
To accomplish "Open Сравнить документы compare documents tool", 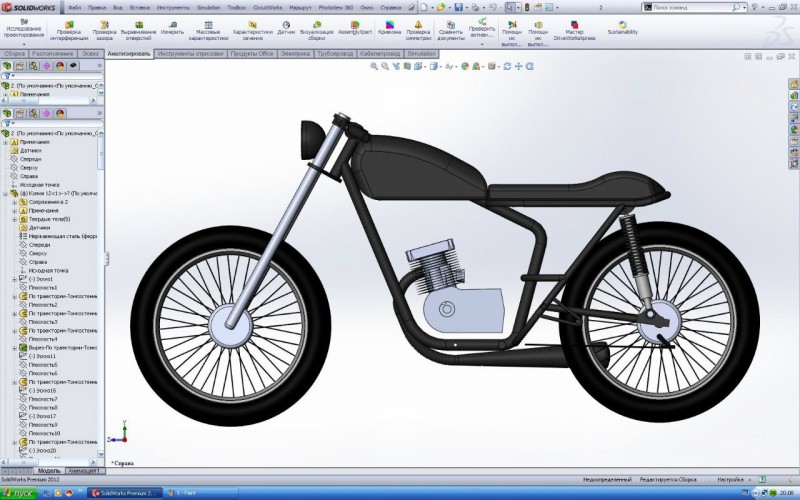I will point(451,31).
